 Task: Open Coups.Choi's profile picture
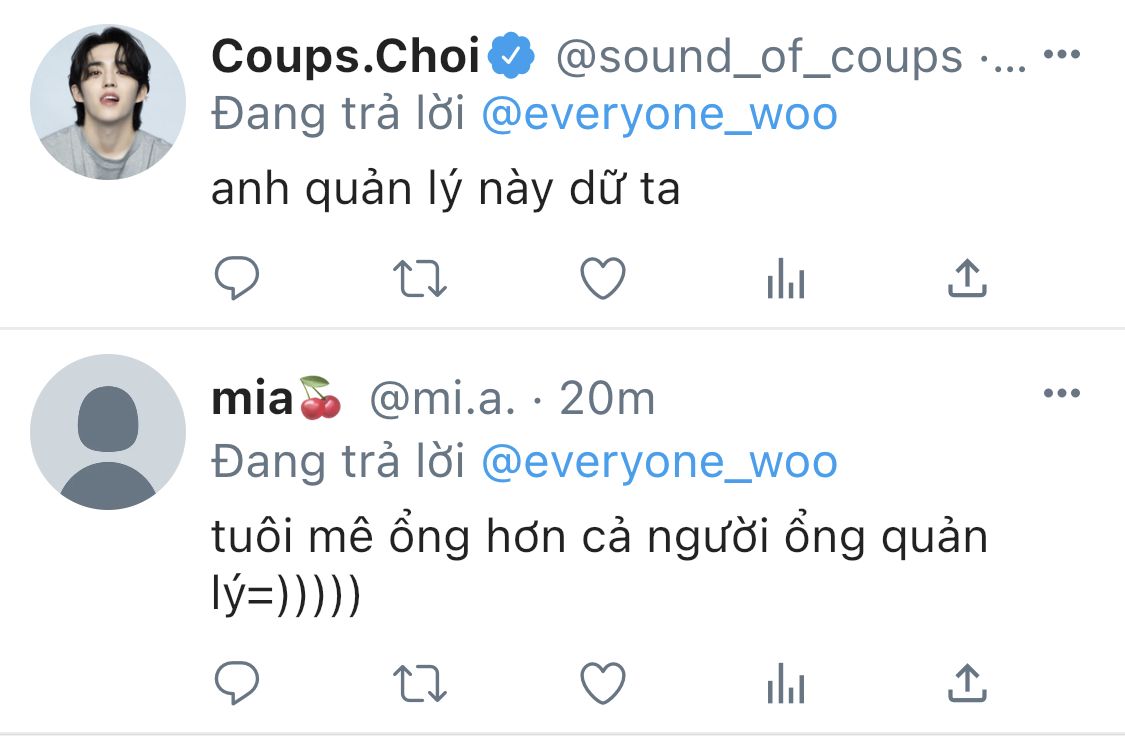tap(108, 102)
